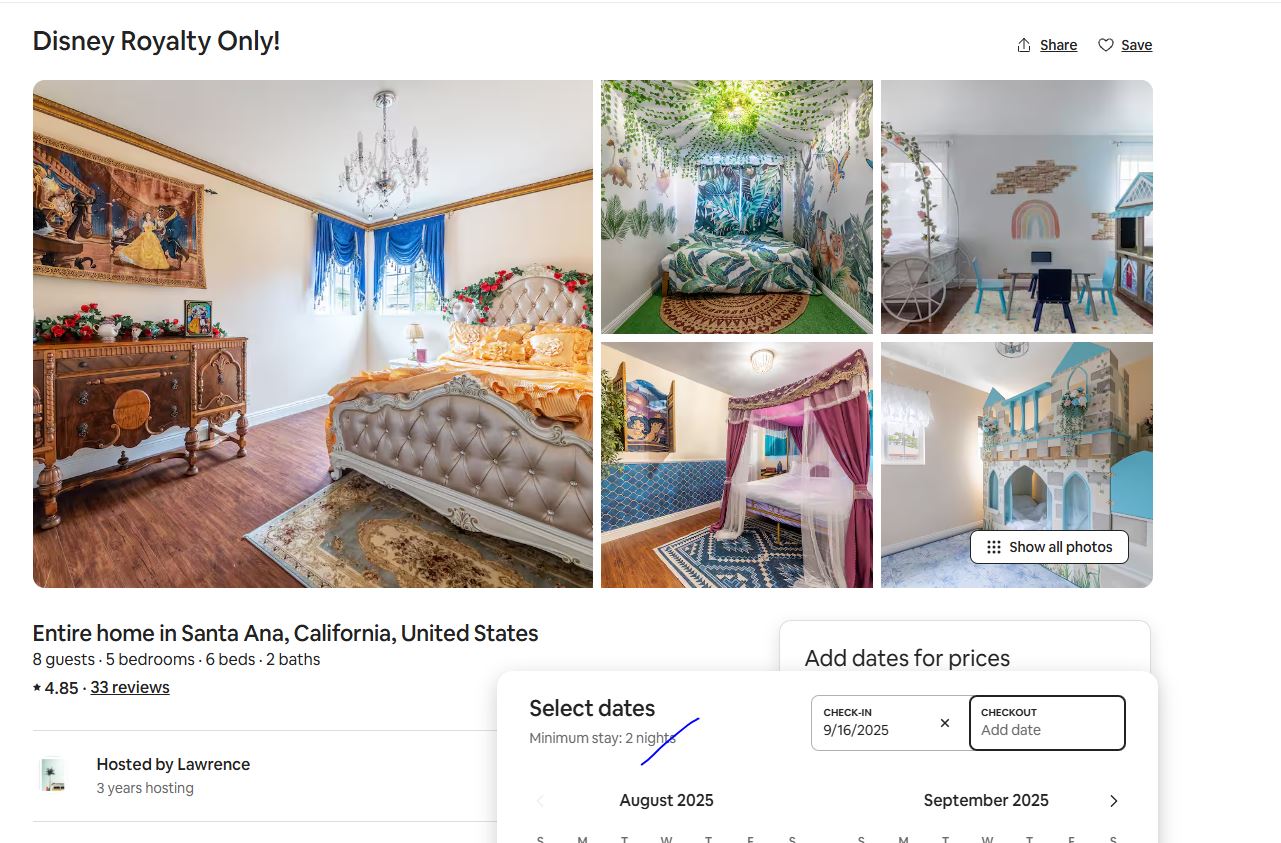1281x843 pixels.
Task: Click the Show all photos button
Action: point(1049,547)
